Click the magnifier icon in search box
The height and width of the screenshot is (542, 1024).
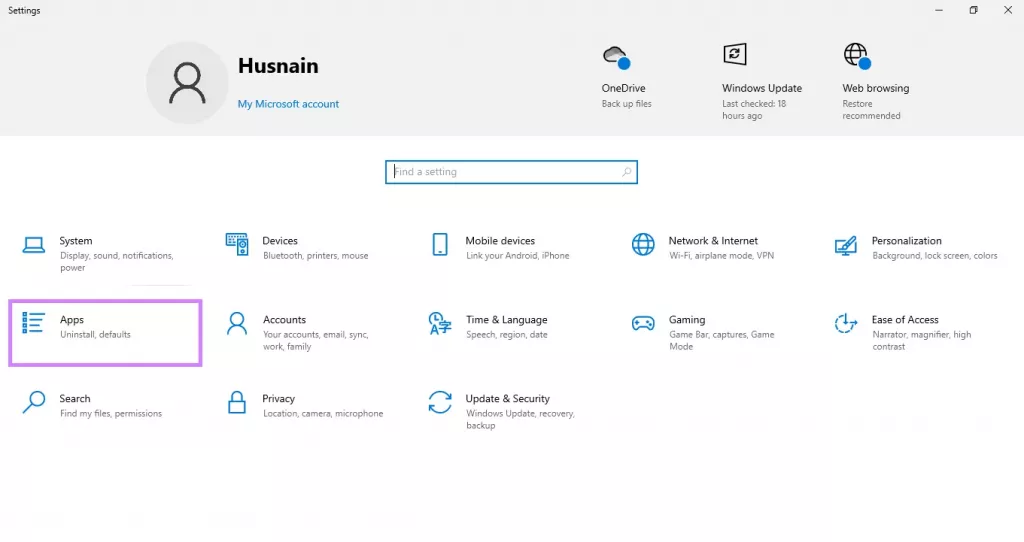[x=626, y=172]
